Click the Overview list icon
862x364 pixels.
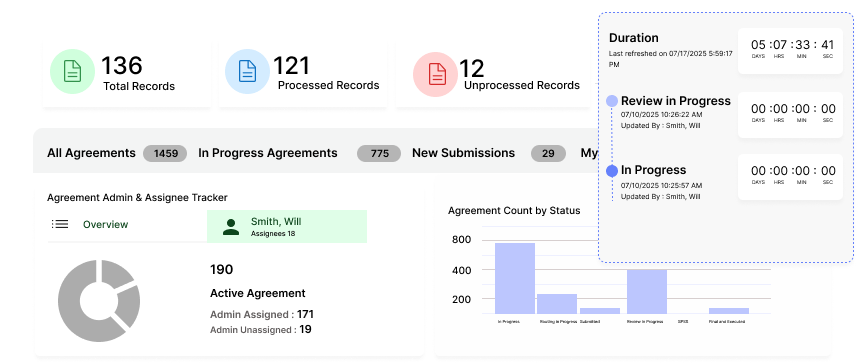60,224
